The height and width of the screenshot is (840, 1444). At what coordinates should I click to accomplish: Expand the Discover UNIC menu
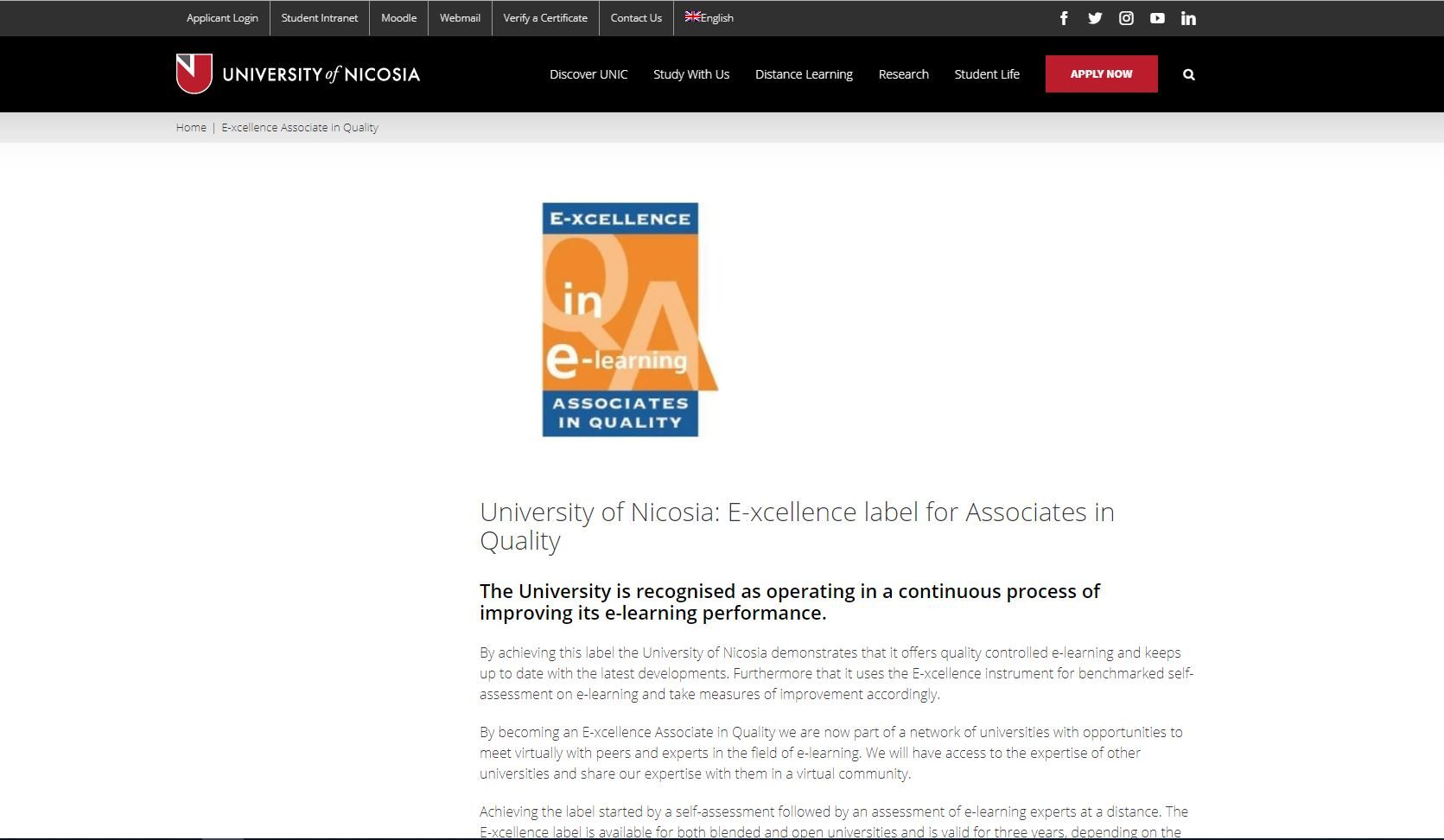pyautogui.click(x=588, y=74)
